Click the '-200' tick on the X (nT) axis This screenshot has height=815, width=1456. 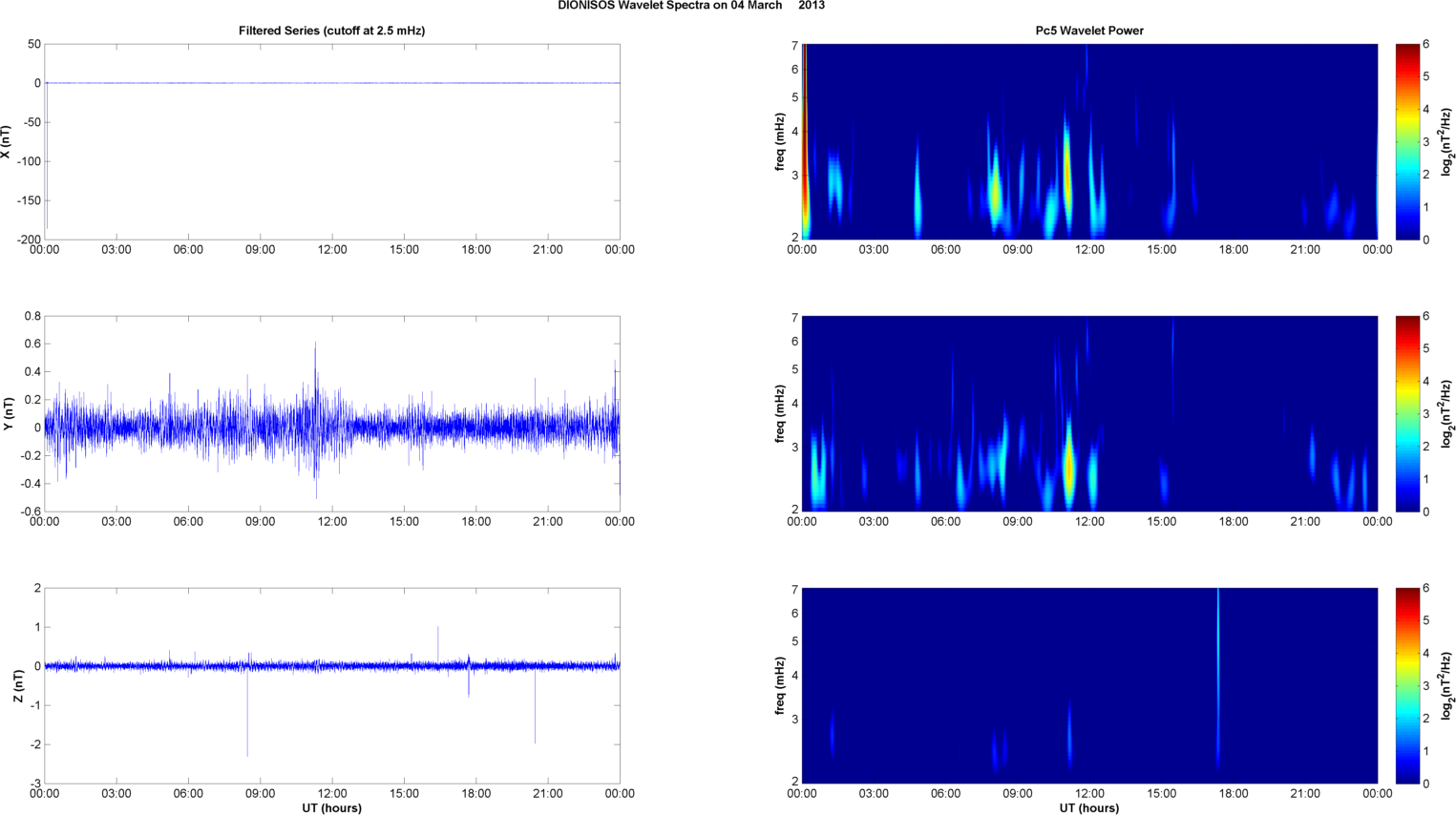pyautogui.click(x=29, y=240)
